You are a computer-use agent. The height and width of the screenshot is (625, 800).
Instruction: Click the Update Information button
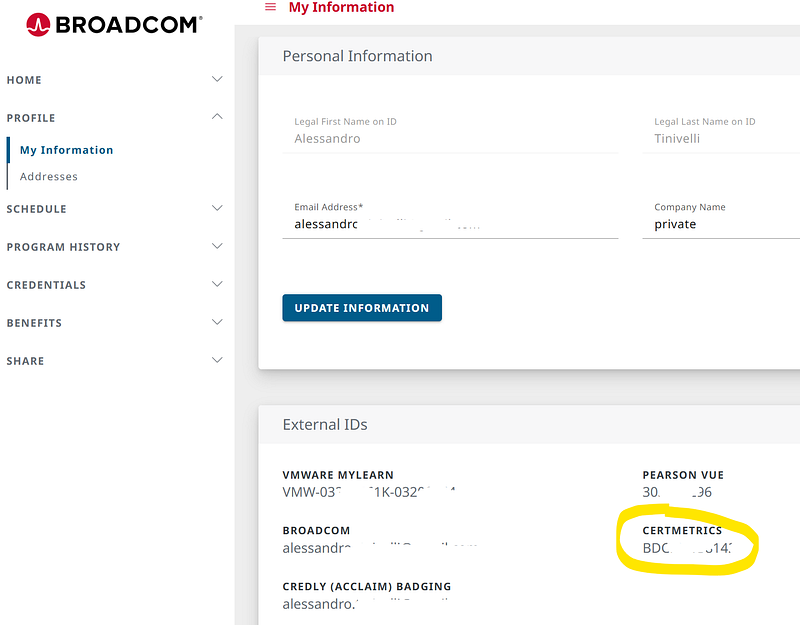[362, 308]
